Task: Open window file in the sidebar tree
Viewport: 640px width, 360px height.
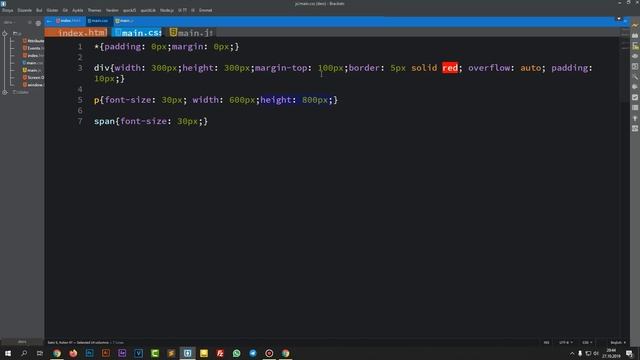Action: click(x=33, y=85)
